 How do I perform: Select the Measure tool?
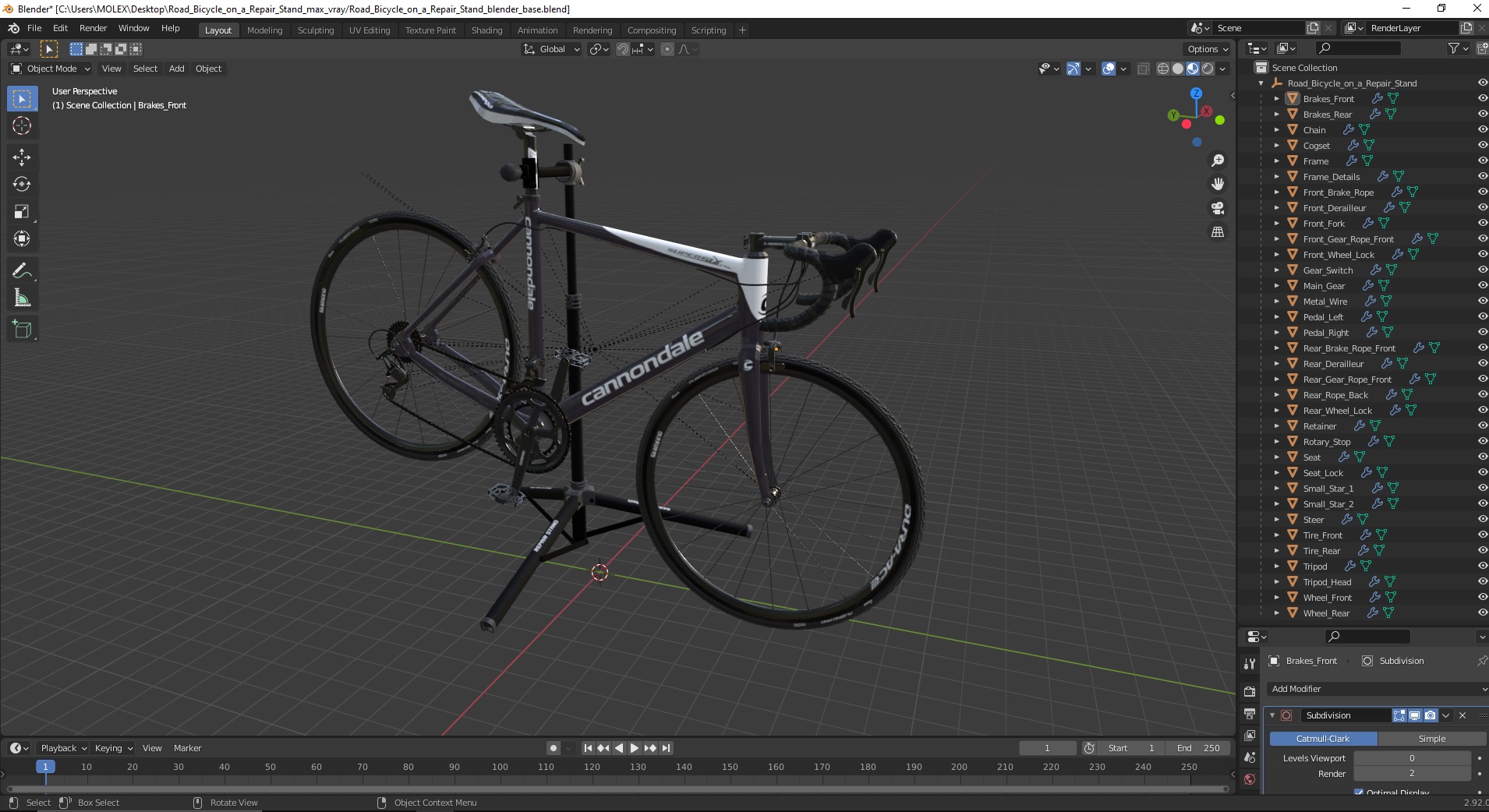coord(22,298)
